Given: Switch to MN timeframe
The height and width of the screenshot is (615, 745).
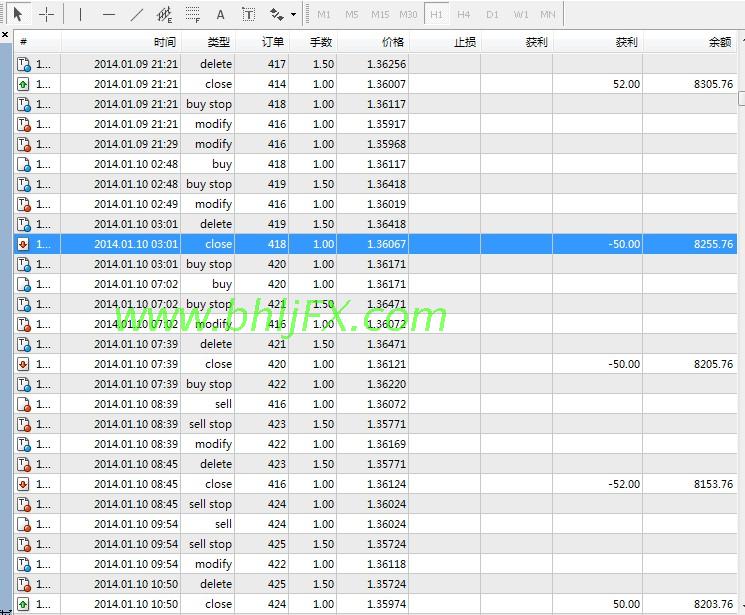Looking at the screenshot, I should (x=548, y=15).
